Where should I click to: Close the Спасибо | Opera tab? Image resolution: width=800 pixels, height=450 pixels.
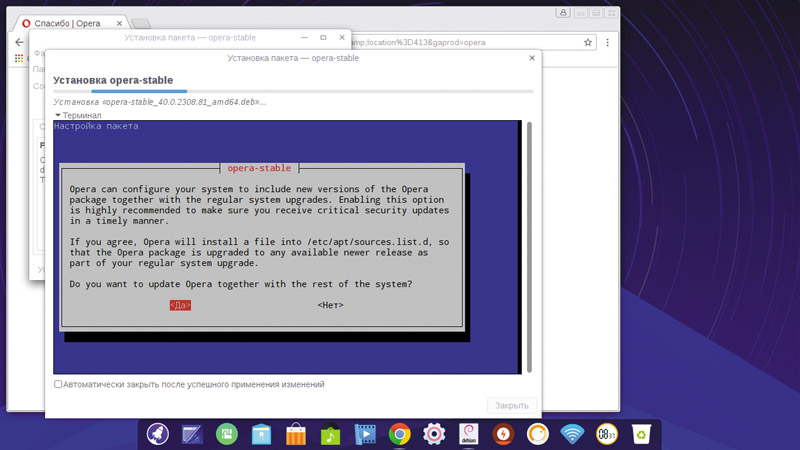pos(119,23)
